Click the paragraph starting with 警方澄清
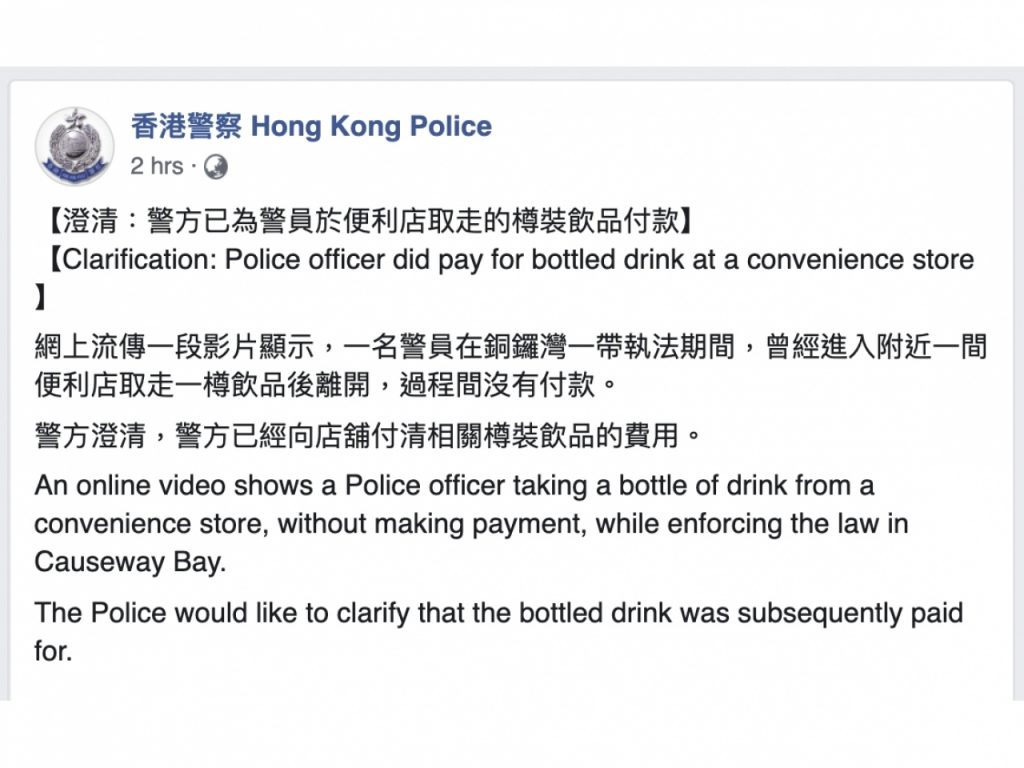Screen dimensions: 1024x768 pyautogui.click(x=370, y=436)
